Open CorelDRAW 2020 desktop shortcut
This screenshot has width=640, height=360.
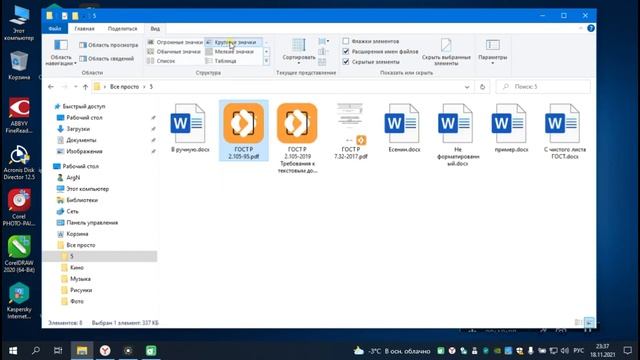point(19,254)
